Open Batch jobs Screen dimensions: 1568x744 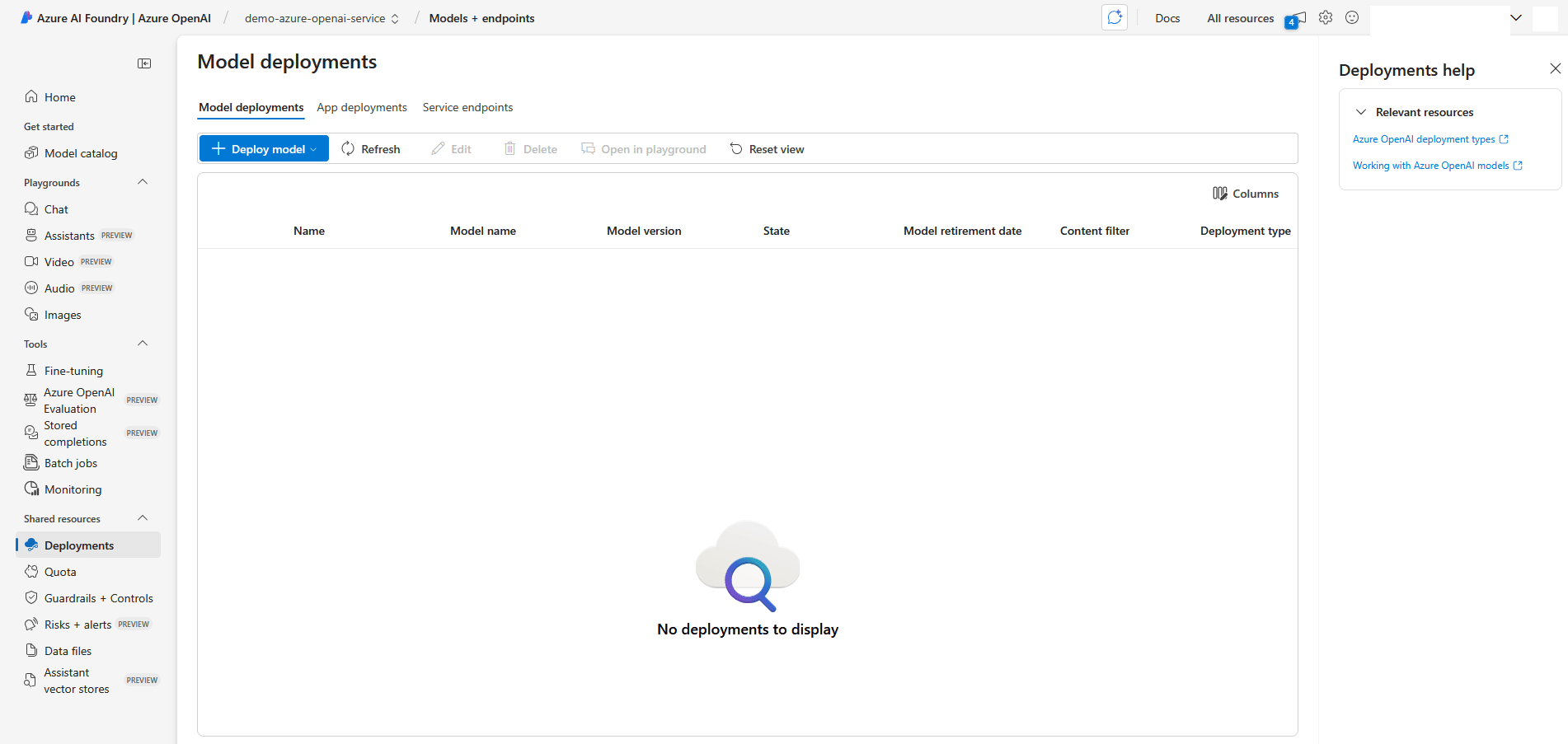pos(69,462)
